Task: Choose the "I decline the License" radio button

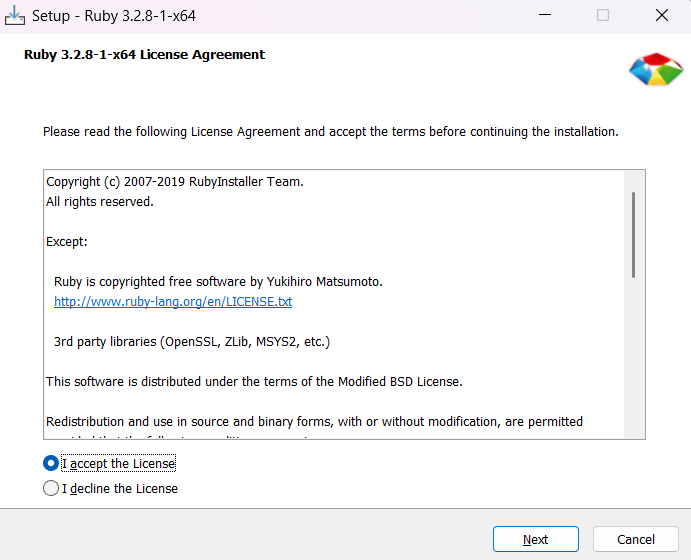Action: tap(51, 489)
